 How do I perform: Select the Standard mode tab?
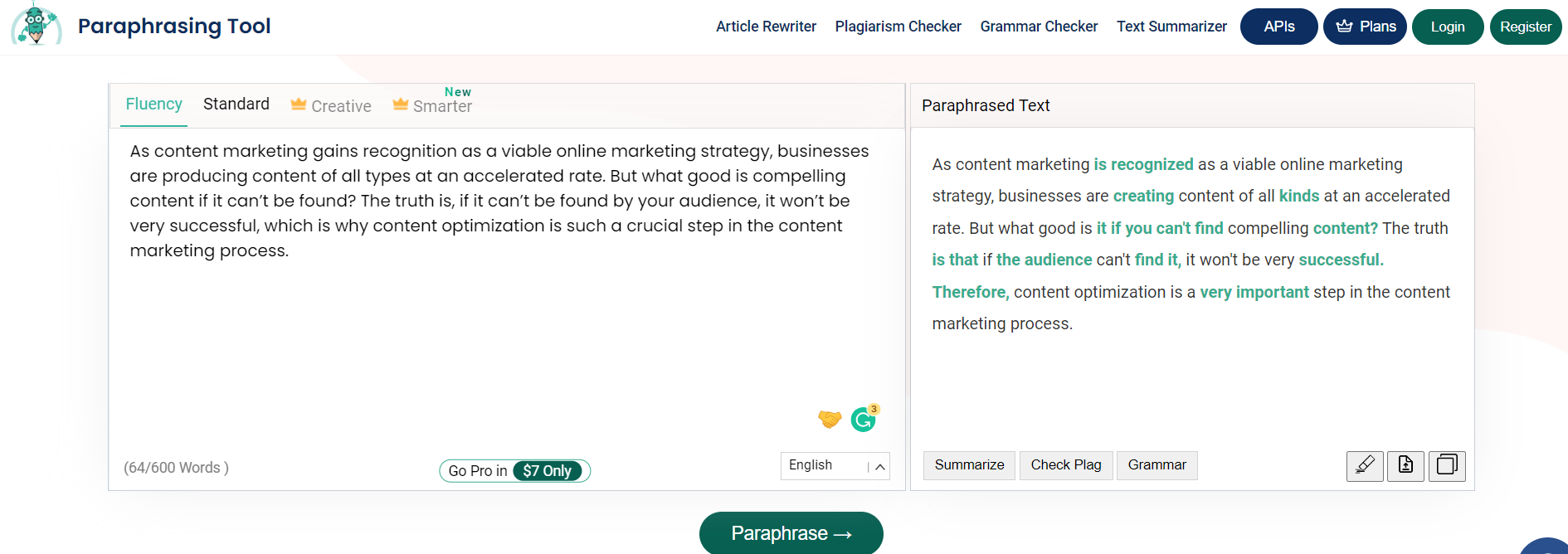click(x=236, y=104)
